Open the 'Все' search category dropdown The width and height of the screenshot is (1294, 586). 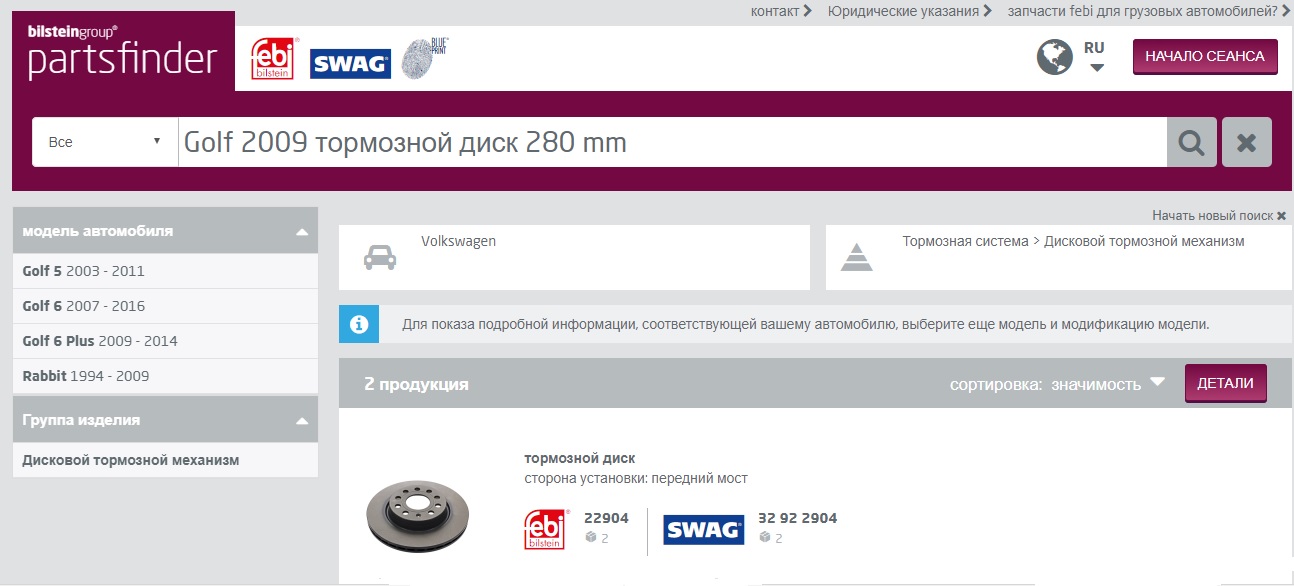[105, 142]
